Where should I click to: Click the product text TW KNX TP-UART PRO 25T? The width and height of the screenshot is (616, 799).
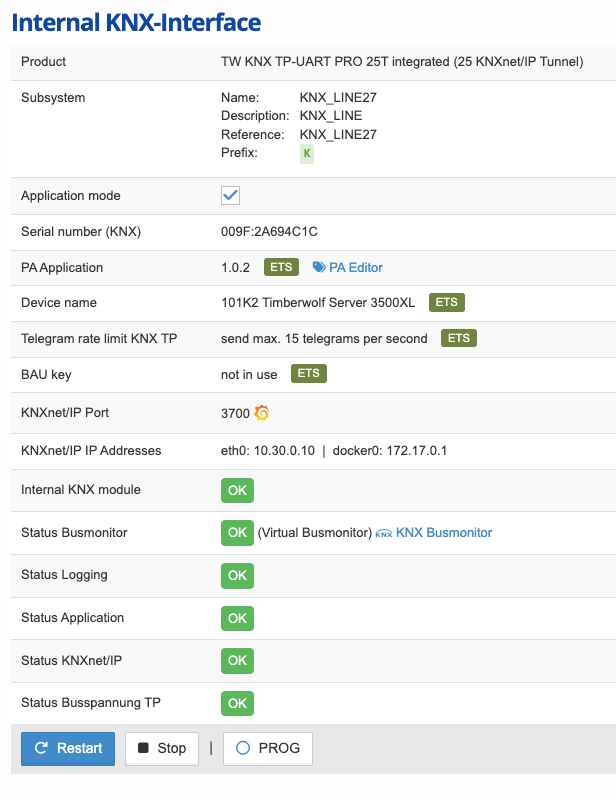(x=305, y=62)
